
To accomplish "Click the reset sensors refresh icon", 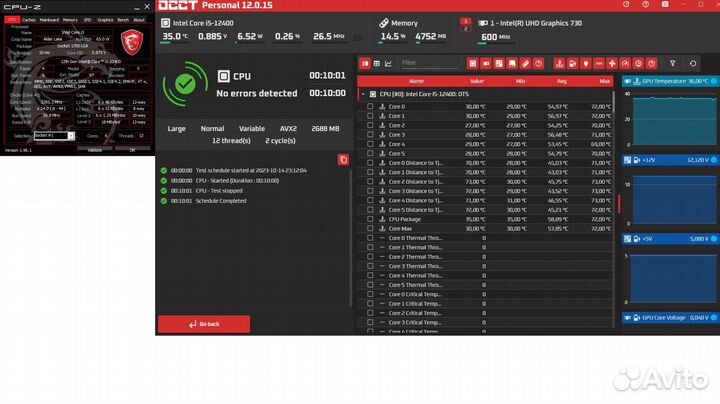I will tap(693, 62).
